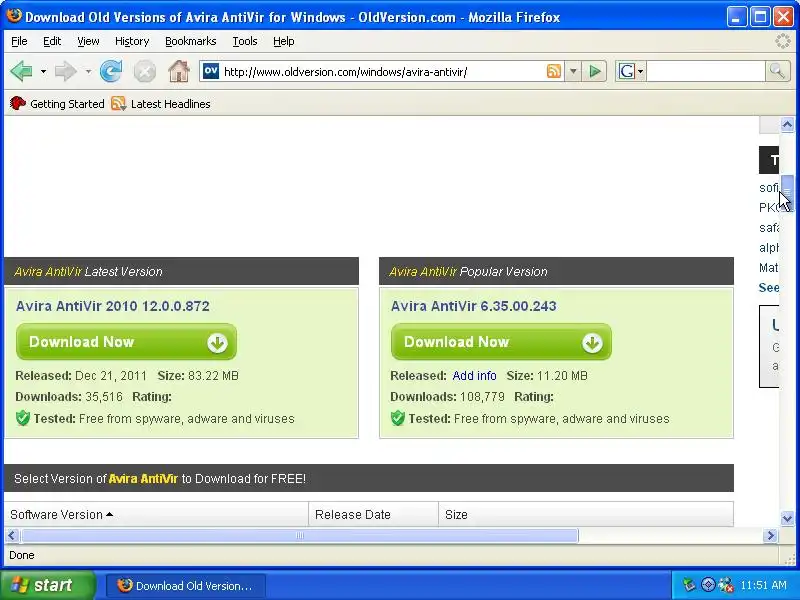Screen dimensions: 800x600
Task: Click the address bar URL field
Action: coord(383,72)
